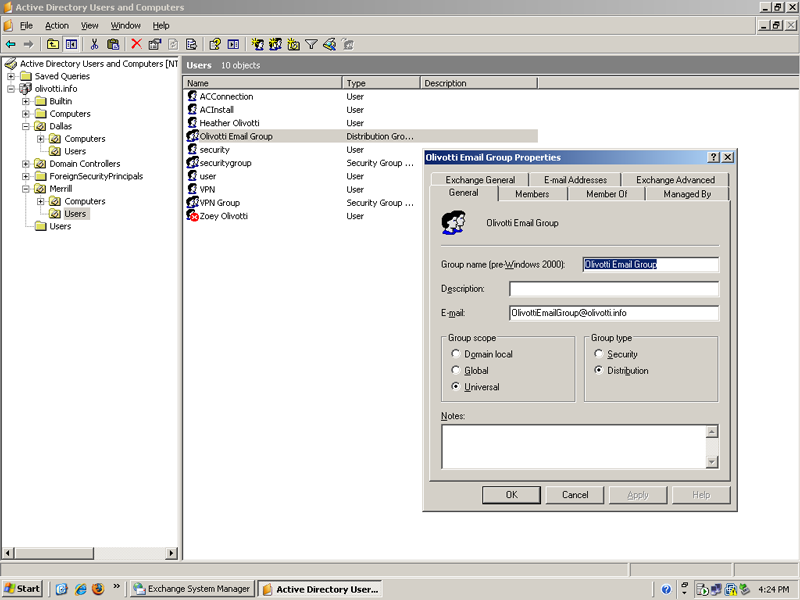Image resolution: width=800 pixels, height=600 pixels.
Task: Click in the Notes text area
Action: [x=574, y=446]
